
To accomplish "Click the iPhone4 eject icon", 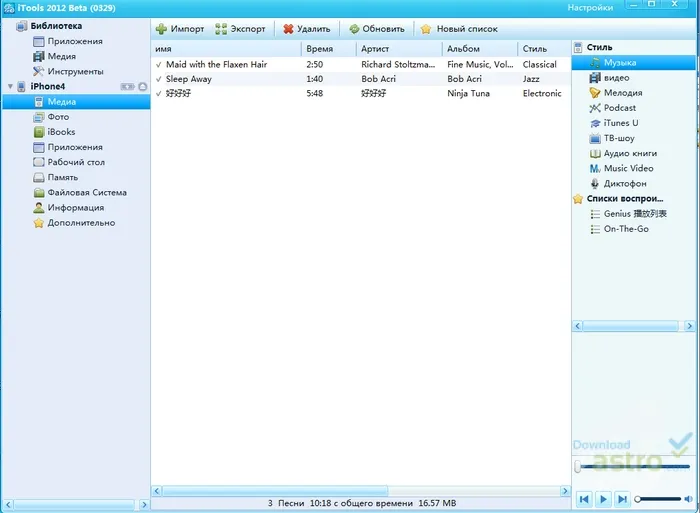I will coord(143,86).
